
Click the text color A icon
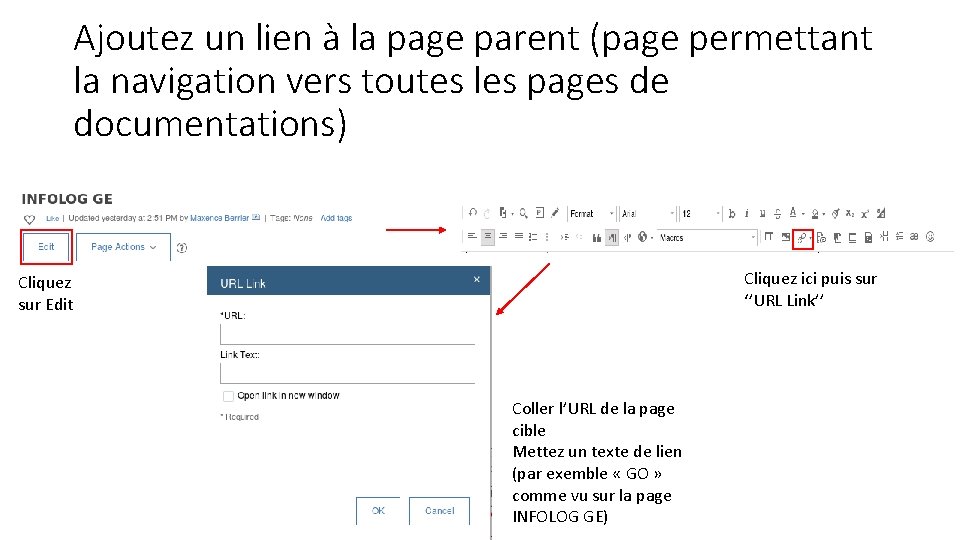tap(793, 212)
